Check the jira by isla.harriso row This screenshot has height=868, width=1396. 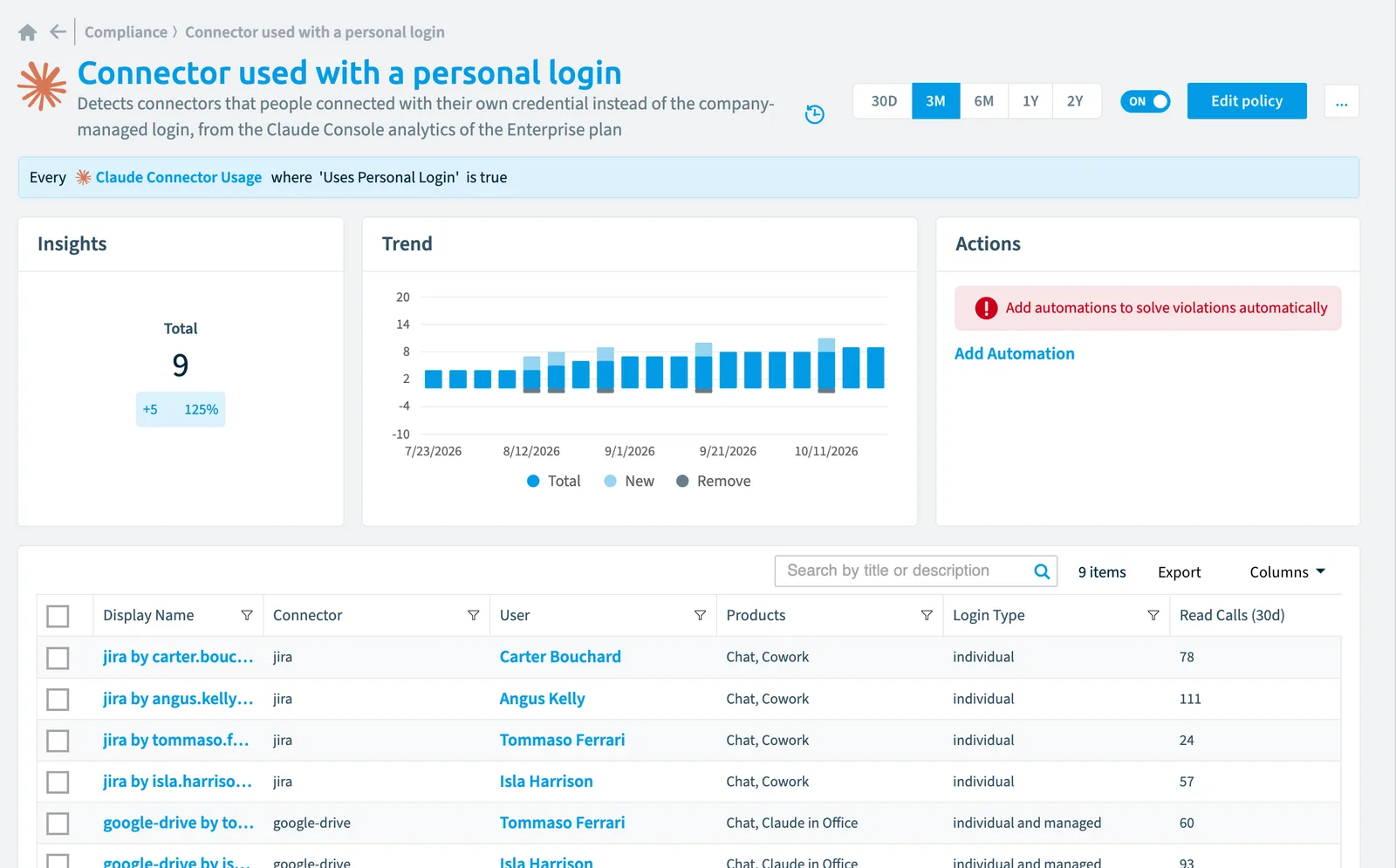[x=58, y=783]
